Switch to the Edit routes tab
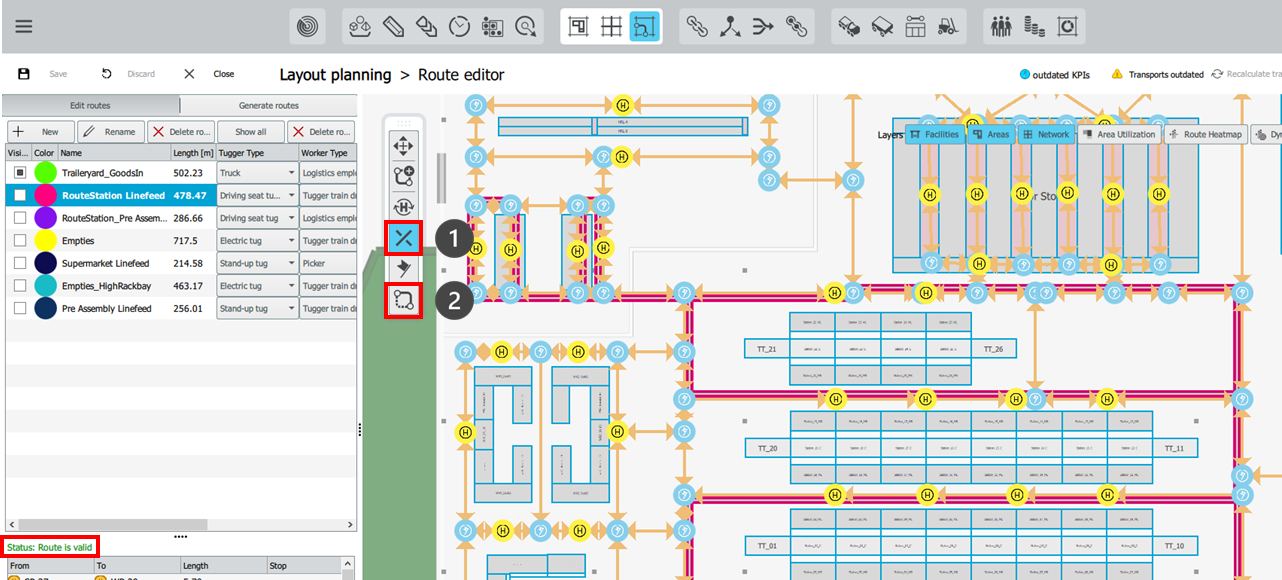This screenshot has height=580, width=1282. click(91, 106)
